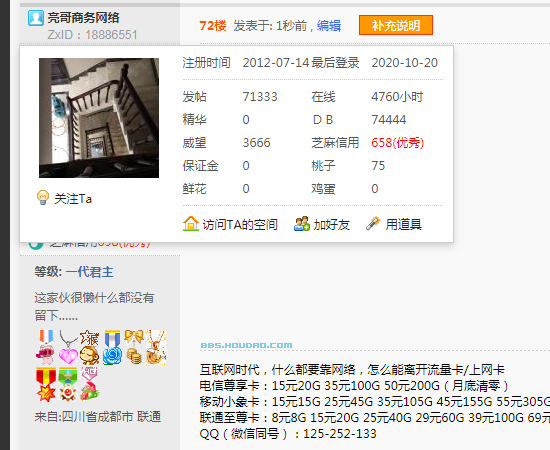Click the 电信尊享卡 pricing line
This screenshot has height=450, width=550.
(354, 385)
